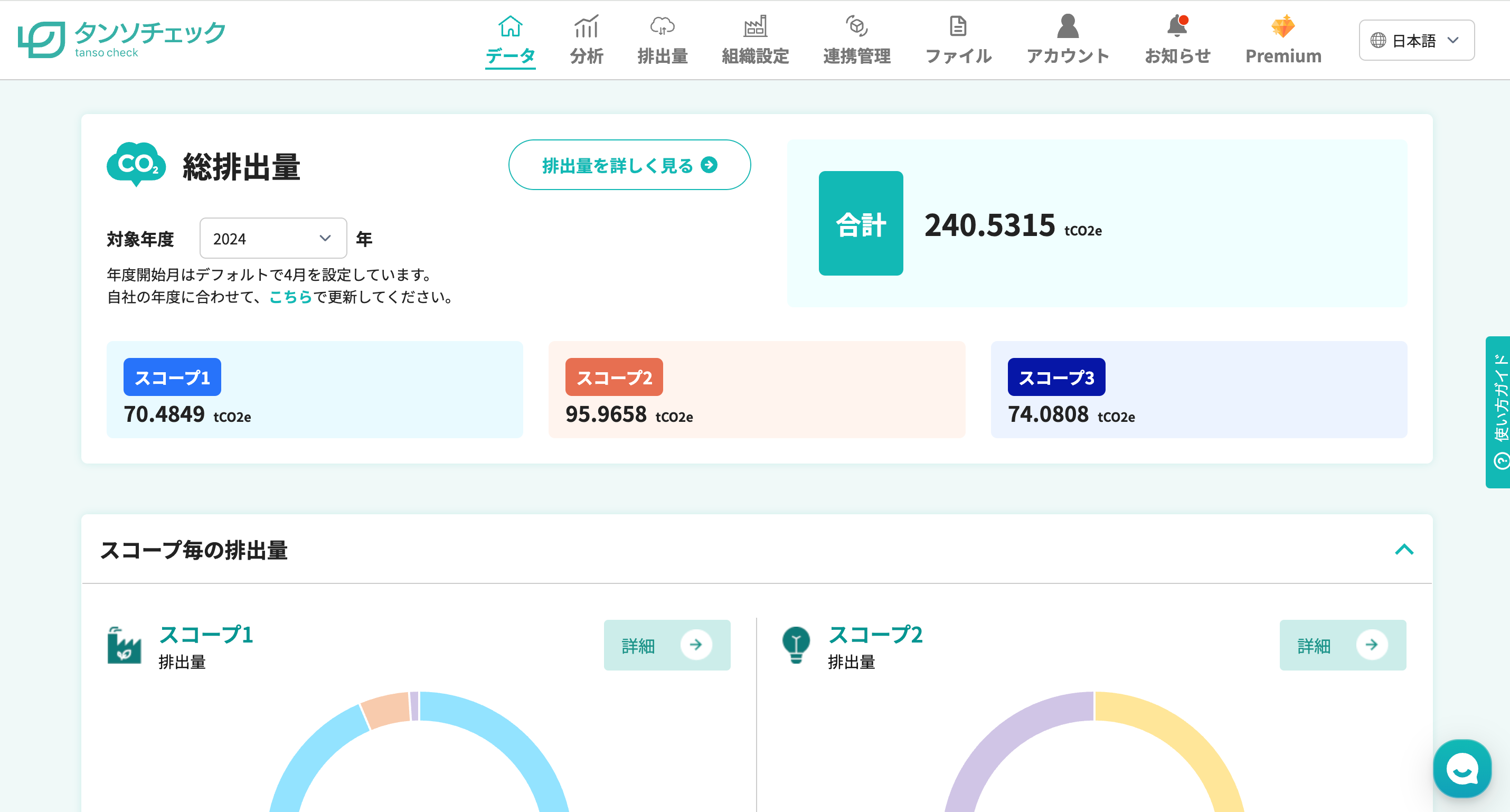This screenshot has width=1510, height=812.
Task: Click the 74.0808 scope 3 value
Action: point(1048,414)
